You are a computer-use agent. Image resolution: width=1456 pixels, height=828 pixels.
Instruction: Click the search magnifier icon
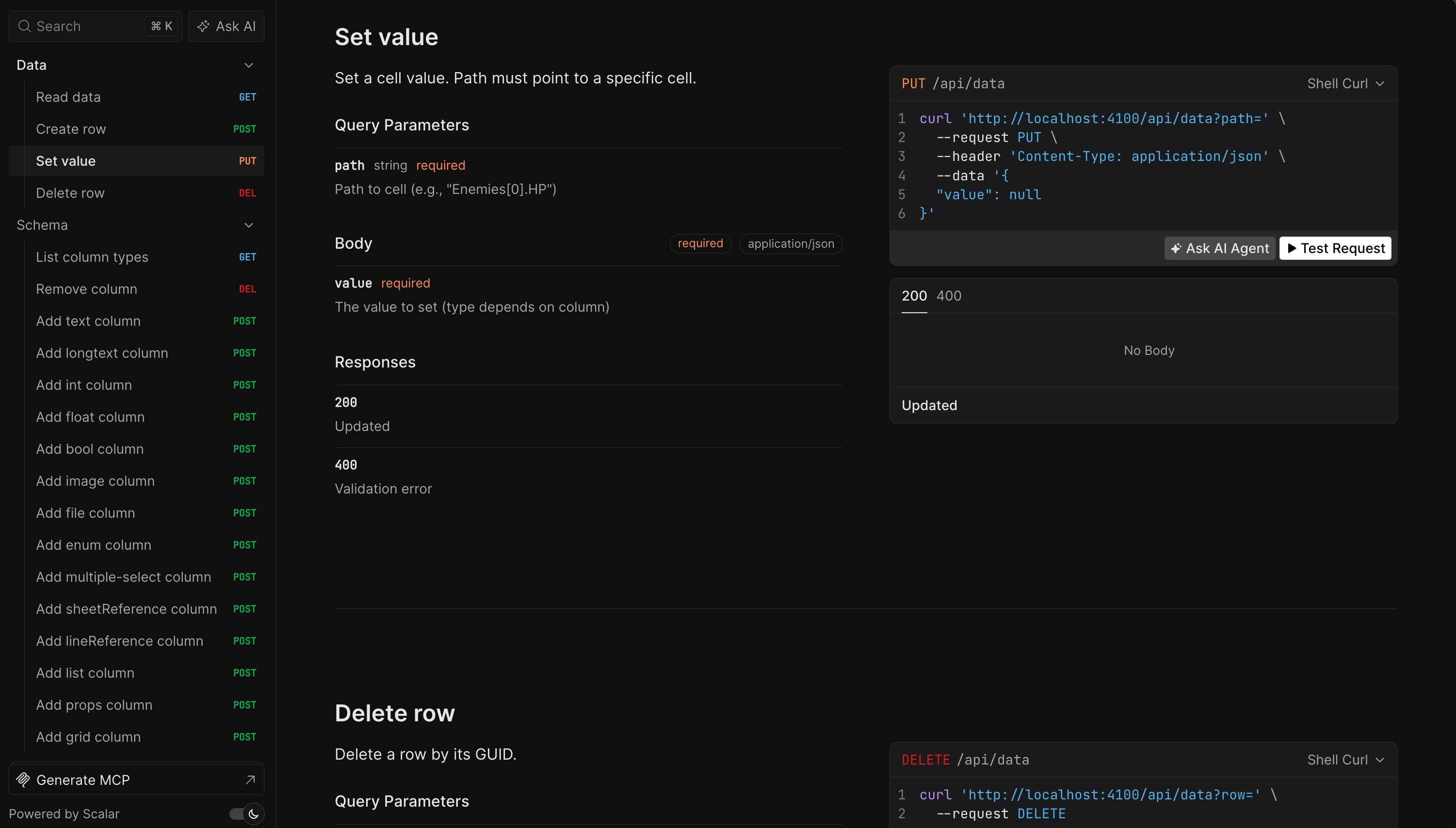(24, 26)
